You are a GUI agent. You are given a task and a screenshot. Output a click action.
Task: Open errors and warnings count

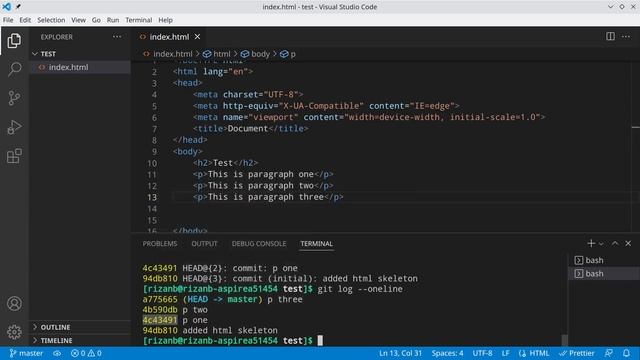tap(86, 353)
